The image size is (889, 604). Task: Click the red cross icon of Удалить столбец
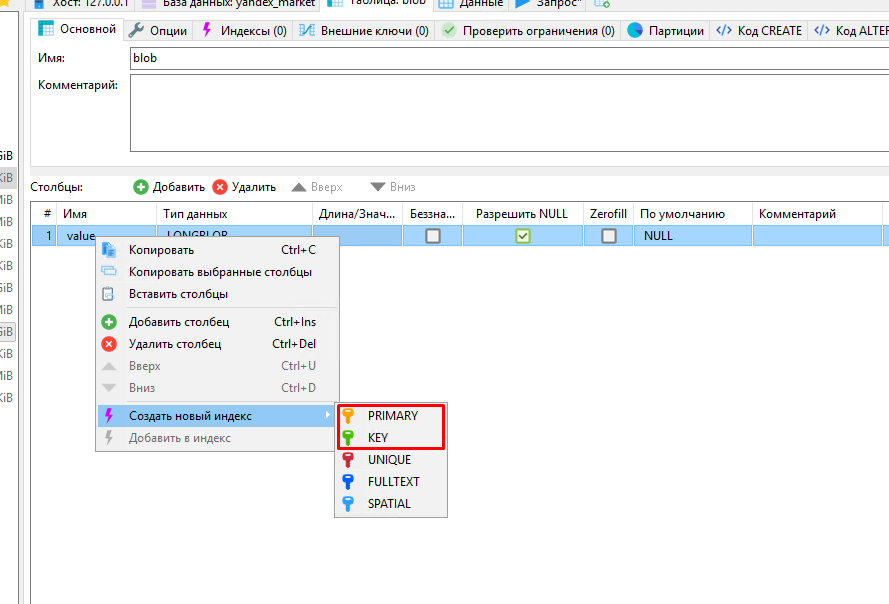click(109, 344)
